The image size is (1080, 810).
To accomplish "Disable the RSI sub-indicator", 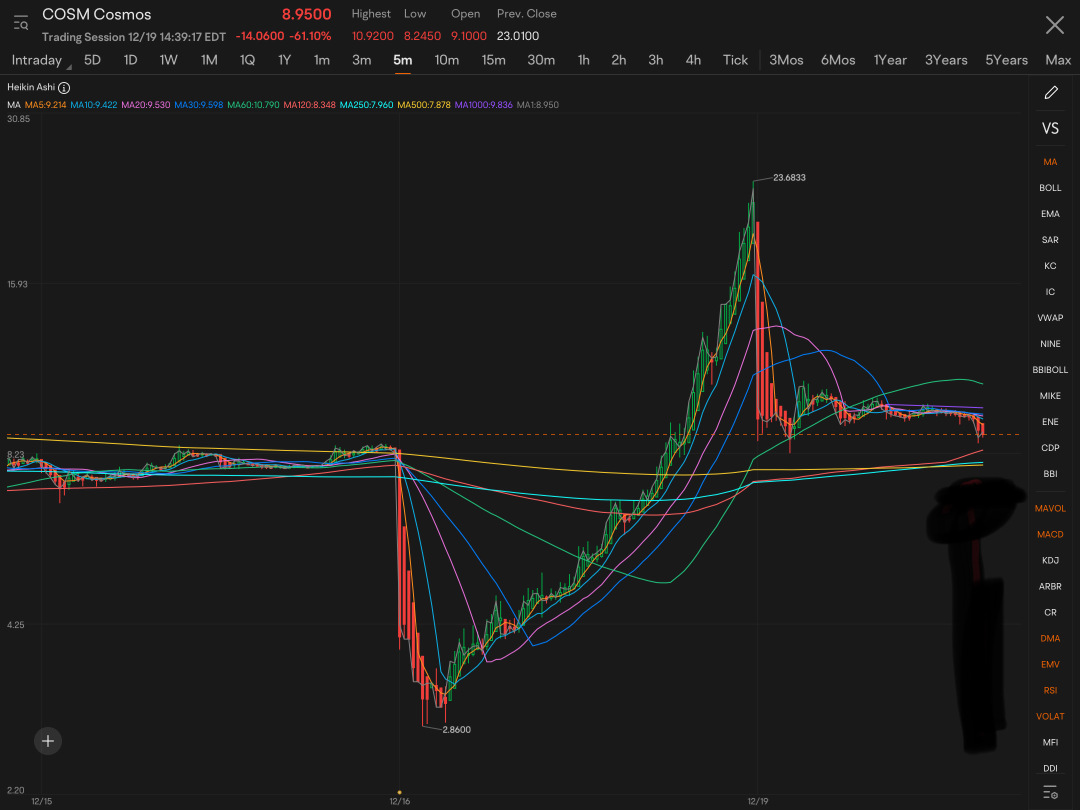I will click(x=1050, y=690).
